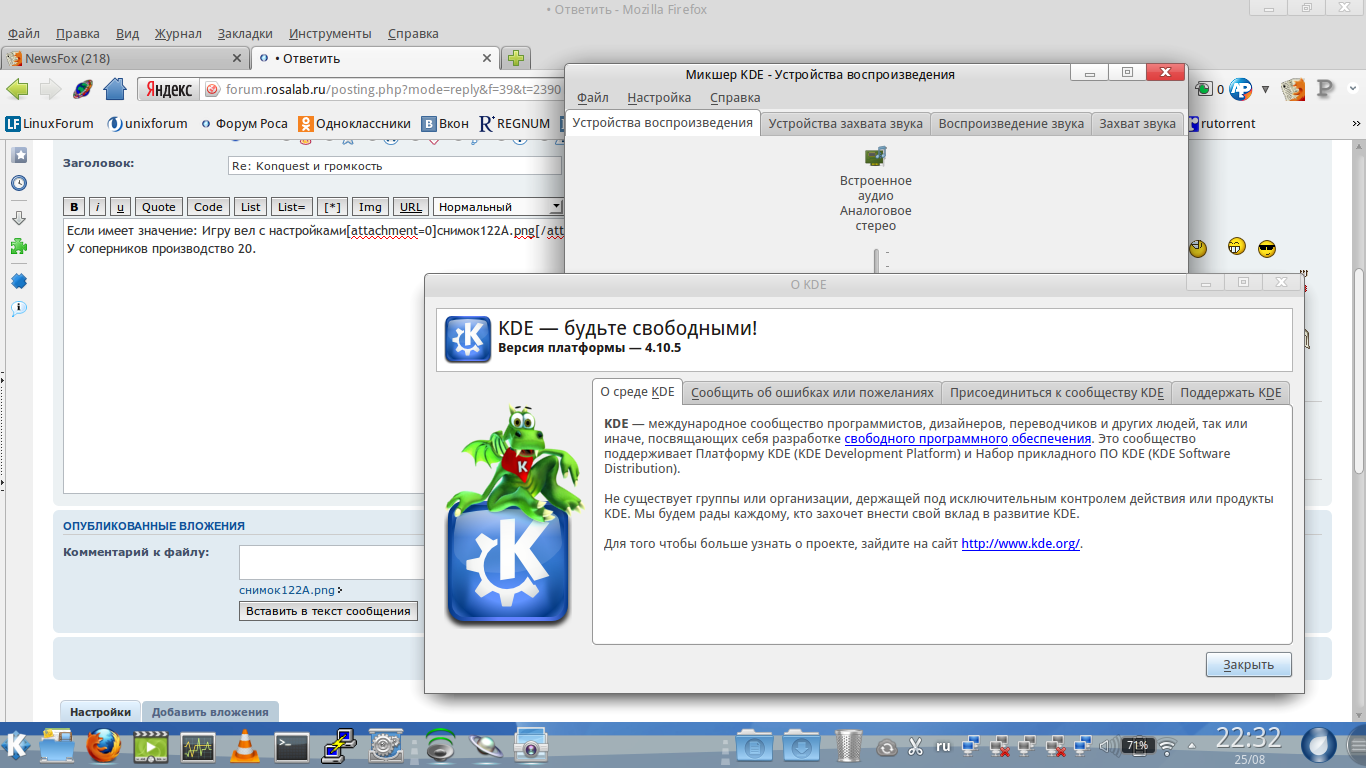Open the свободного программного обеспечения link

coord(967,438)
